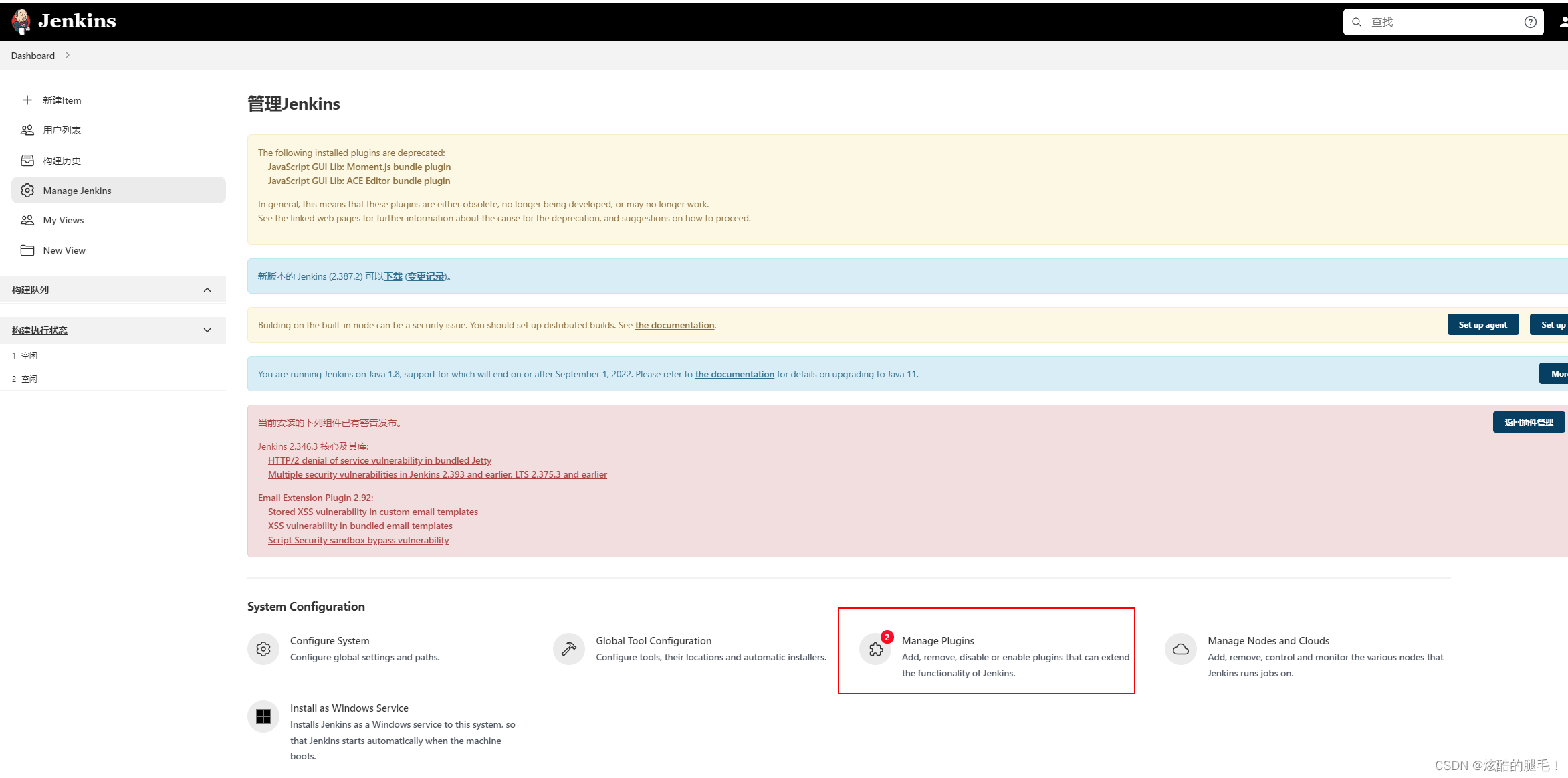
Task: Click the 构建执行状态 heading link
Action: [x=39, y=330]
